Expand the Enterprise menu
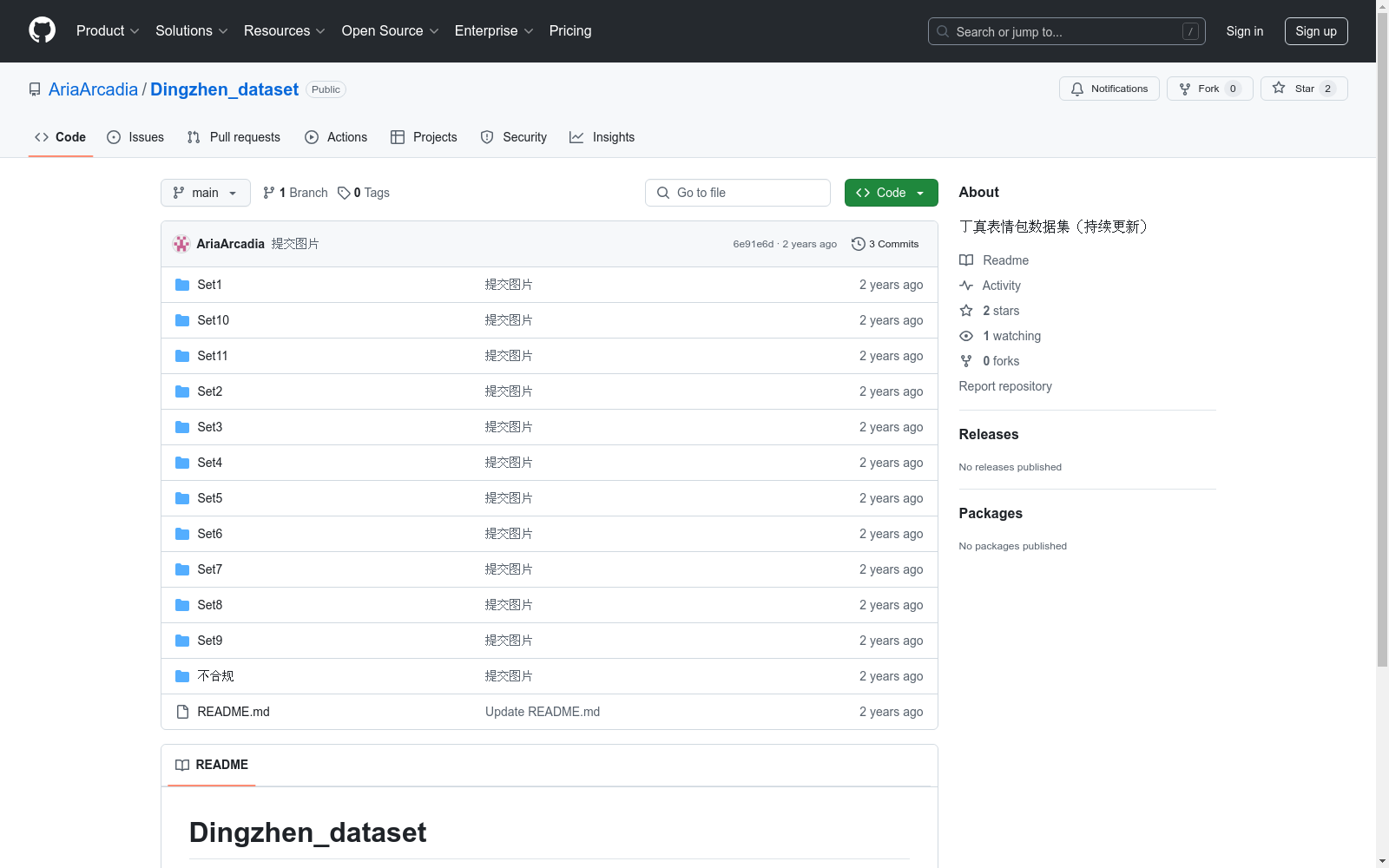This screenshot has height=868, width=1389. pyautogui.click(x=494, y=31)
